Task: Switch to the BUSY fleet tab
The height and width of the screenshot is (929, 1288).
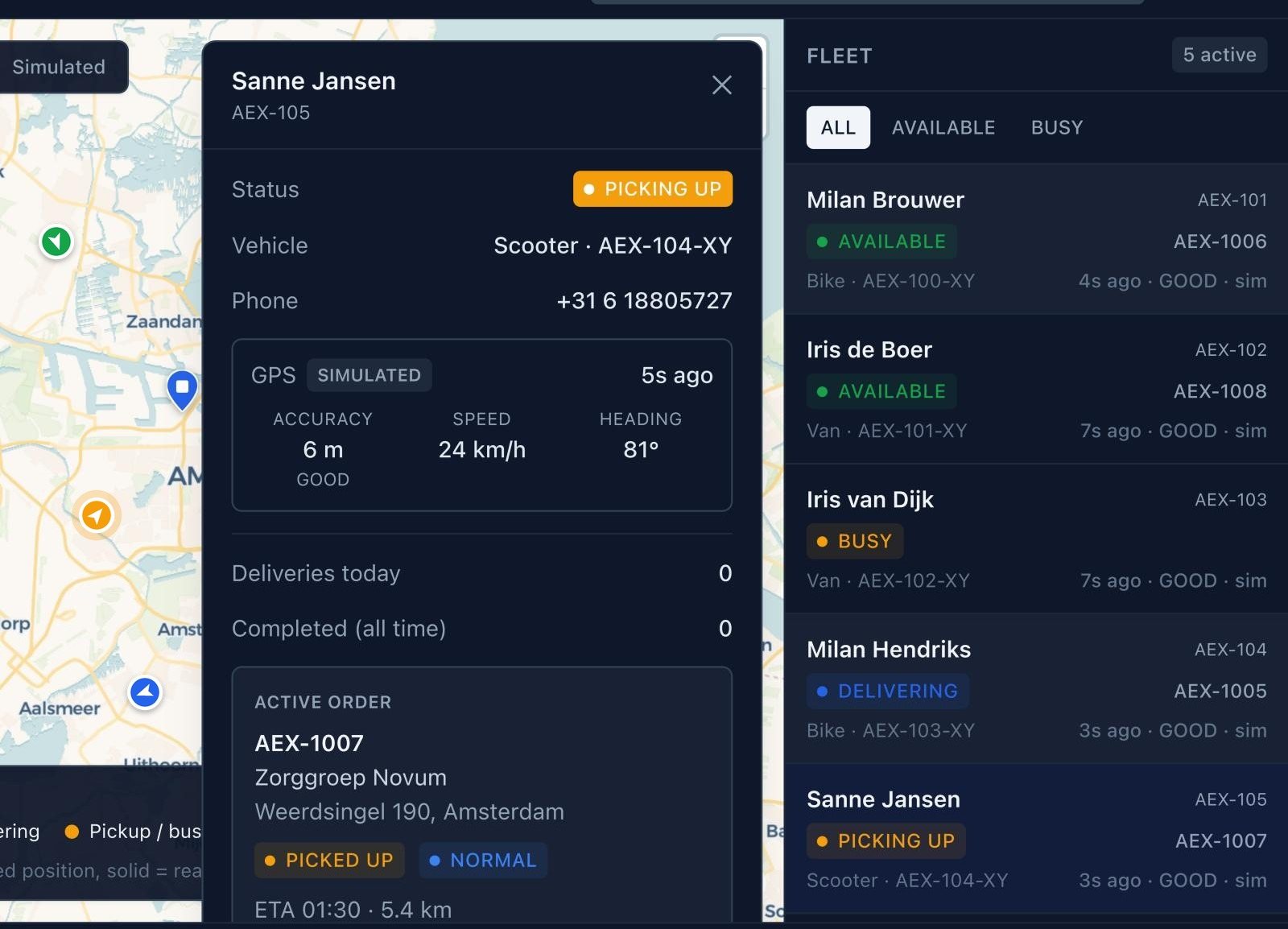Action: tap(1057, 127)
